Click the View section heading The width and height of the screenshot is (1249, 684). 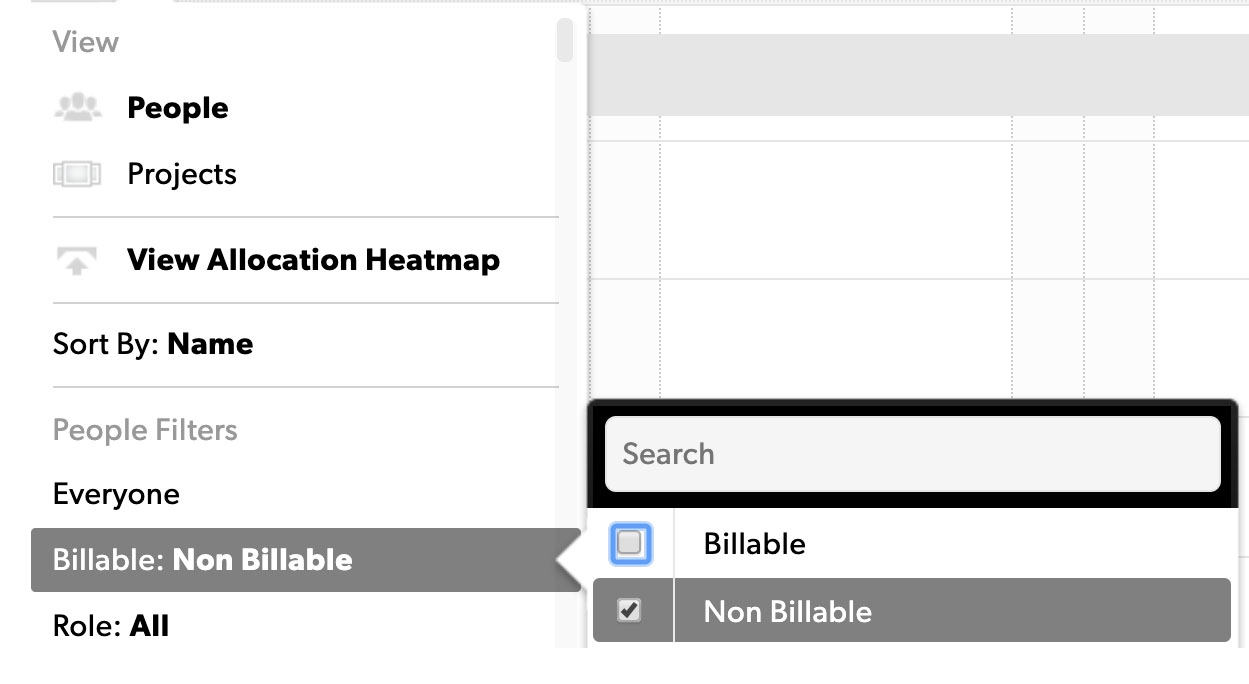tap(86, 42)
